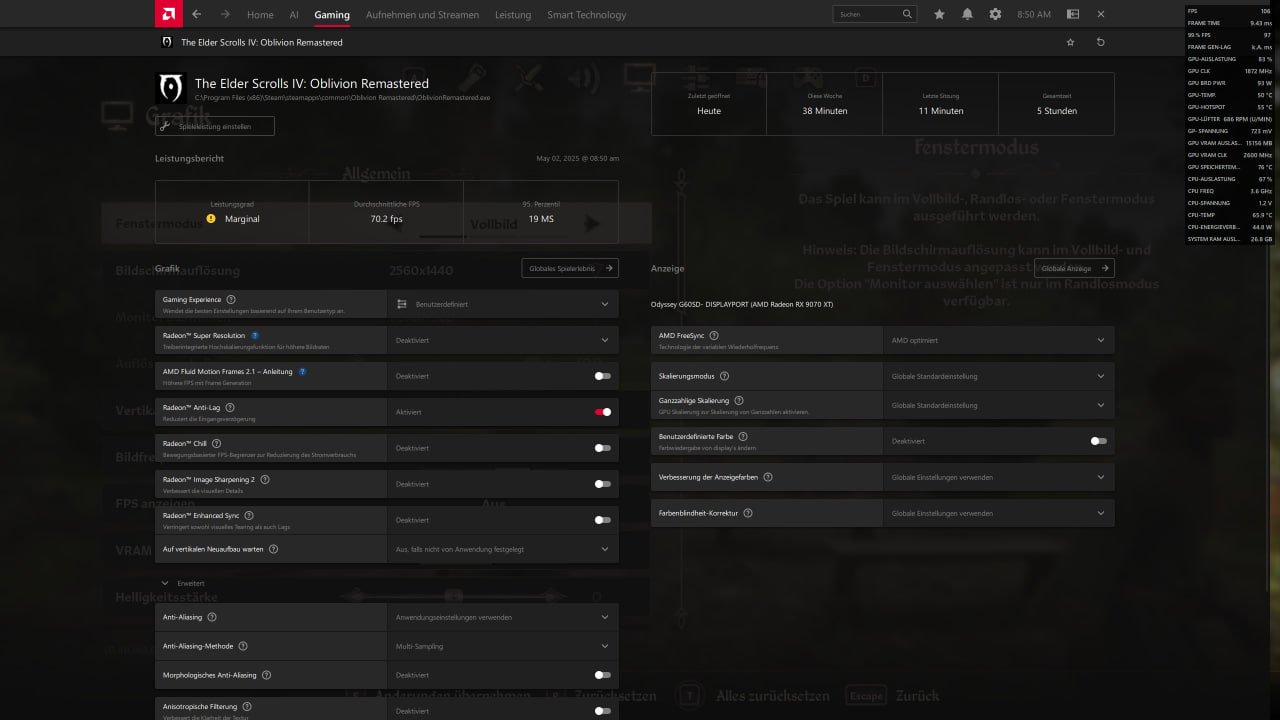Click the Oblivion game icon in the sub-header

(x=167, y=42)
